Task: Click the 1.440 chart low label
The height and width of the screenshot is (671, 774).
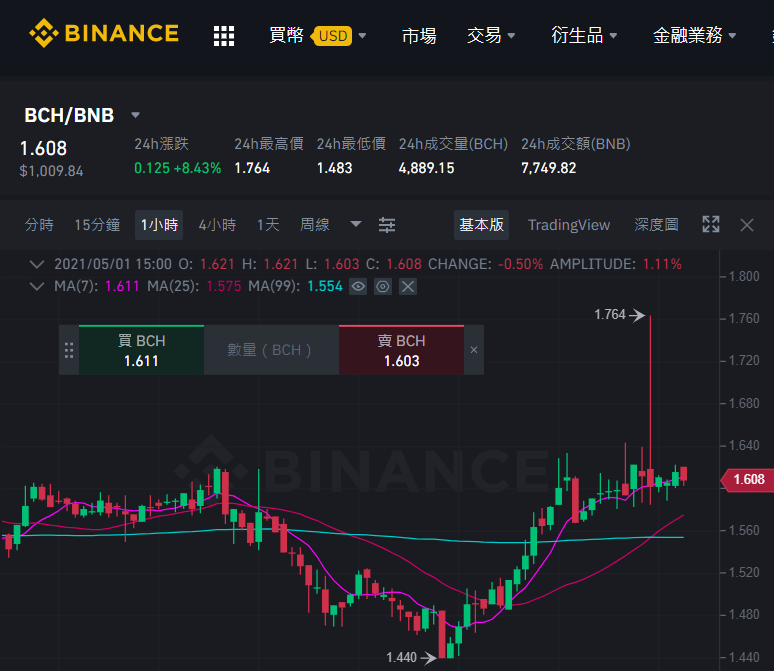Action: (401, 657)
